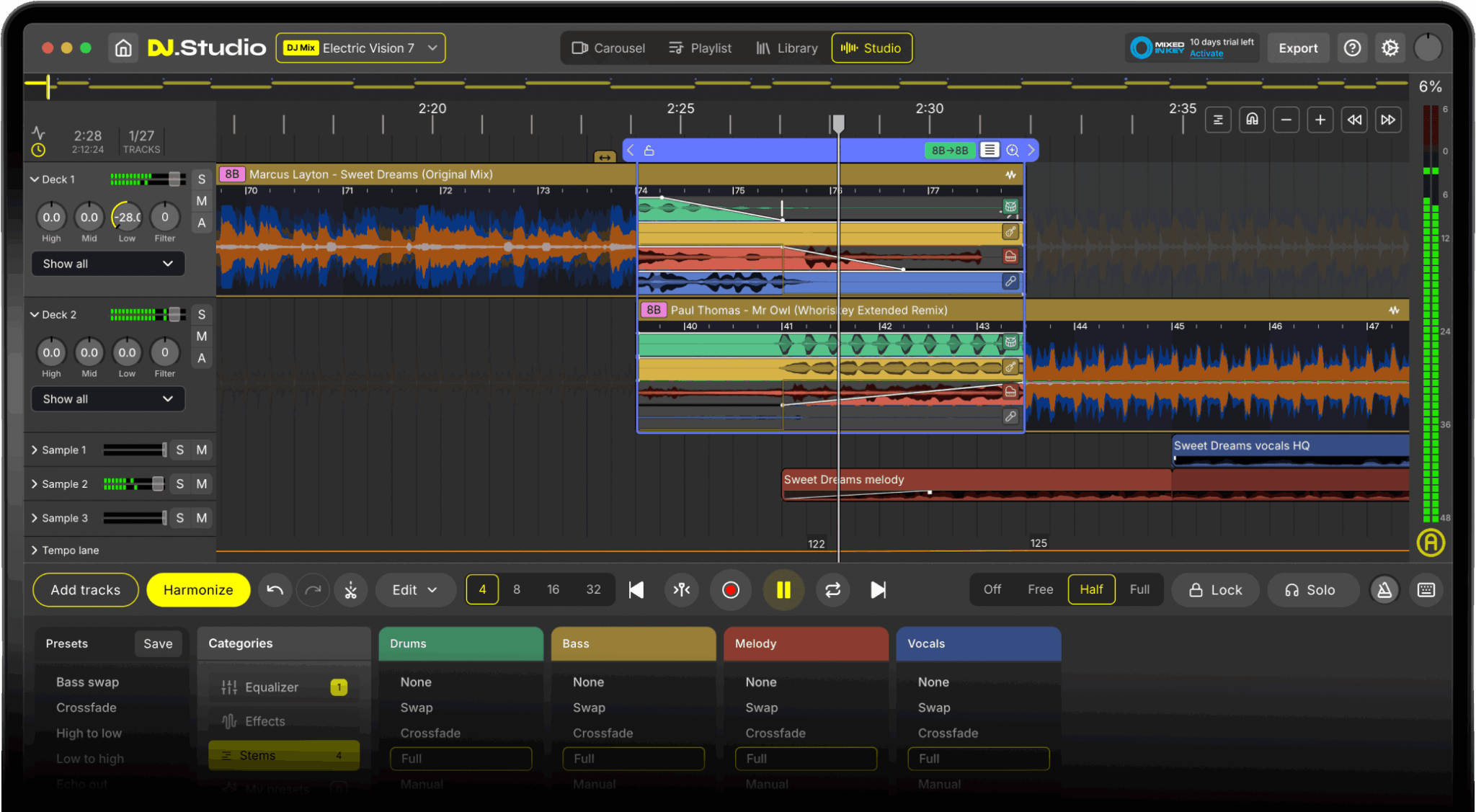The width and height of the screenshot is (1476, 812).
Task: Solo Deck 1 with S button
Action: [202, 179]
